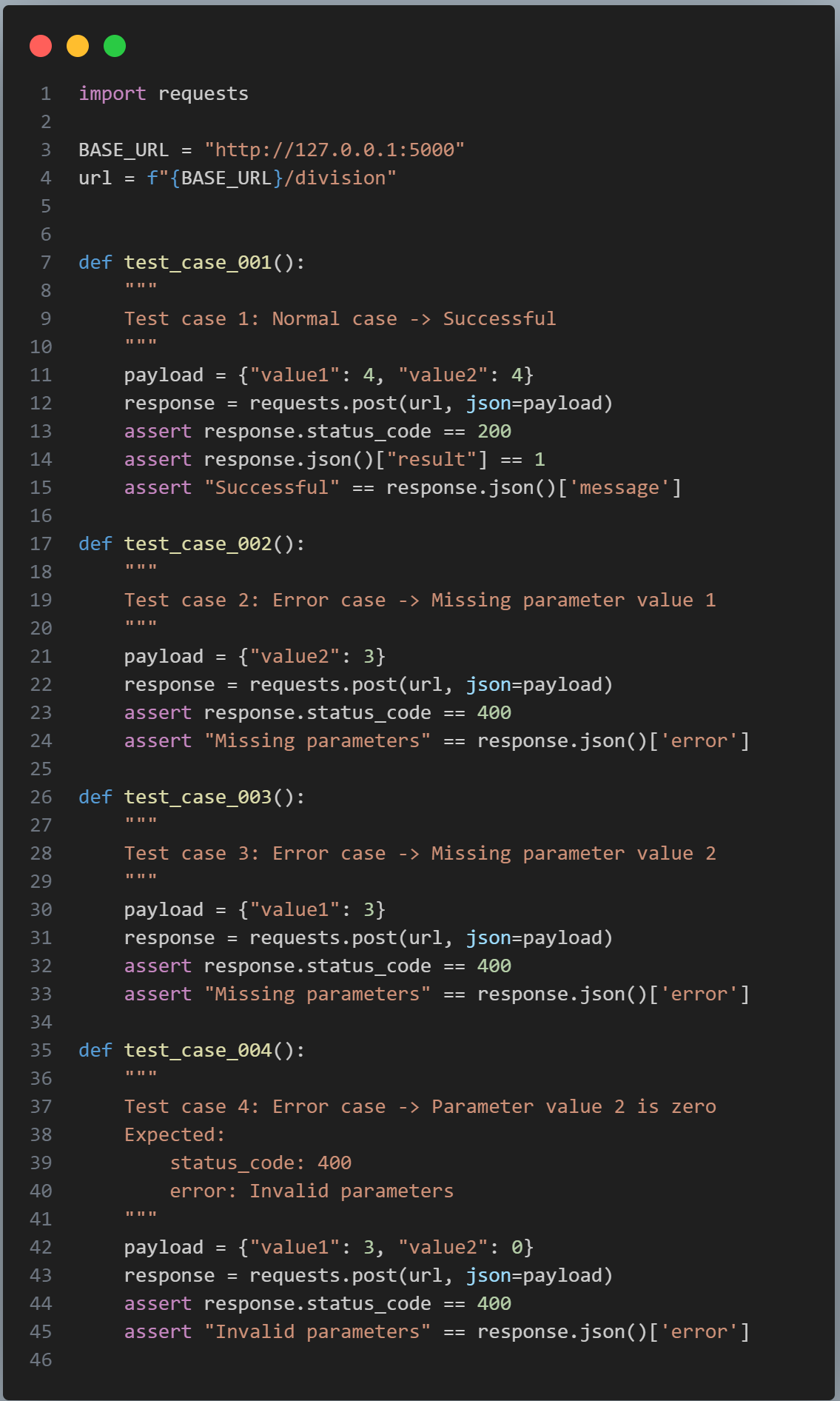The image size is (840, 1401).
Task: Click the "http://127.0.0.1:5000" URL string
Action: click(x=335, y=150)
